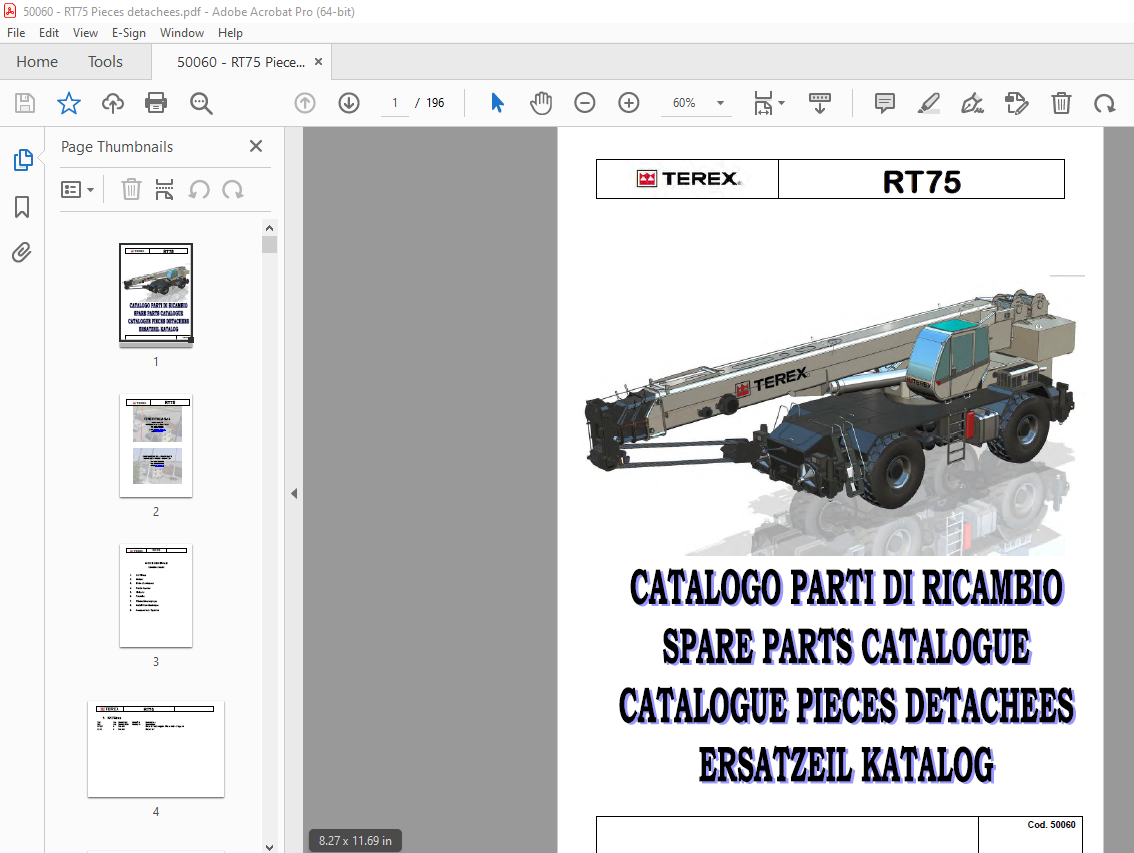Switch to the Home tab
The height and width of the screenshot is (853, 1134).
(37, 62)
